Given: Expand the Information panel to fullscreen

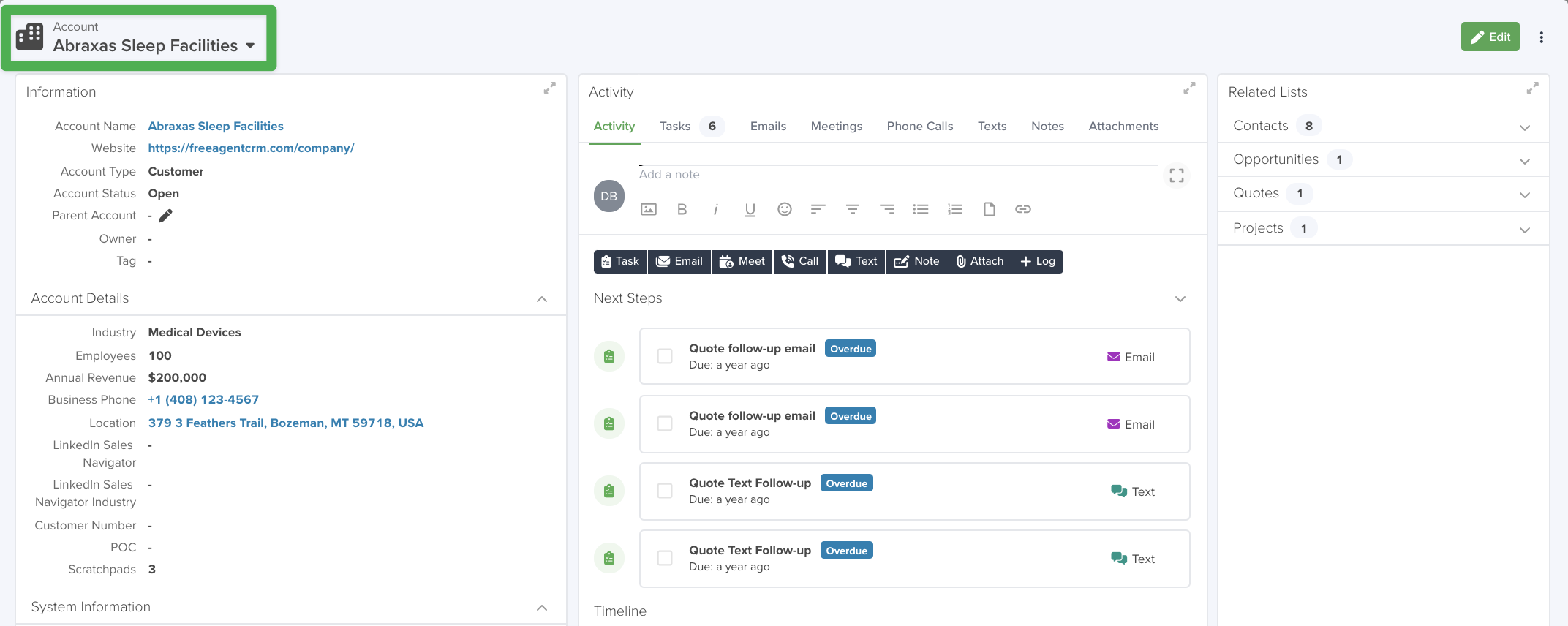Looking at the screenshot, I should [x=549, y=88].
